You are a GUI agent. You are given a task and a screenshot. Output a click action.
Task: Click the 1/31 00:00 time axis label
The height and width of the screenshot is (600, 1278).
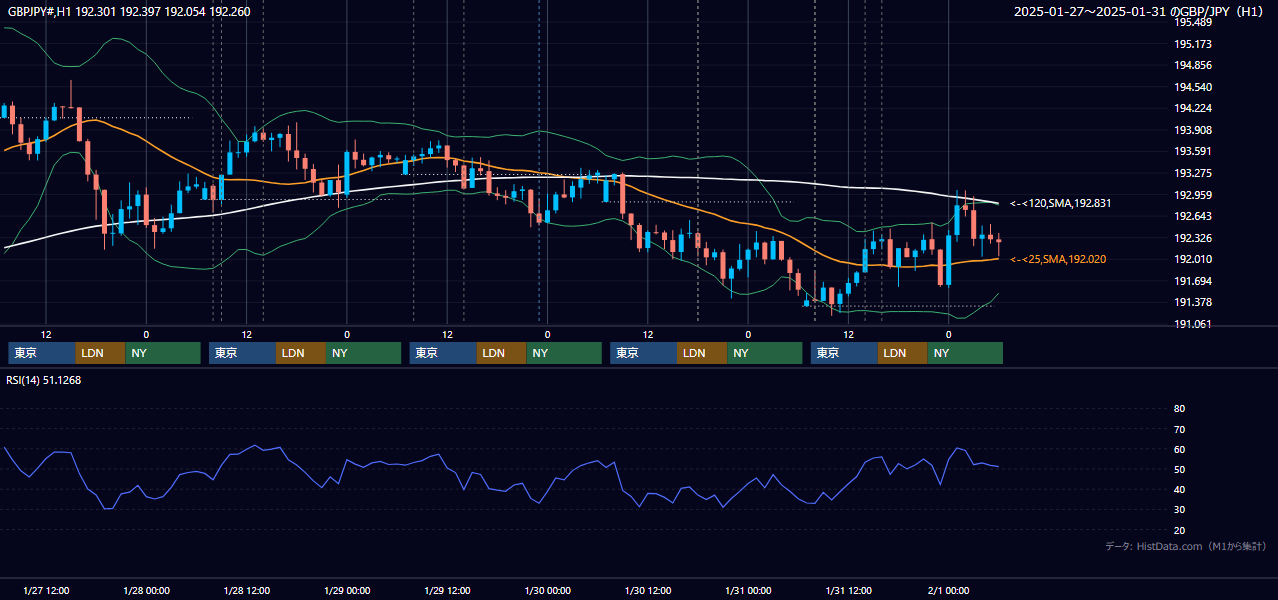748,591
